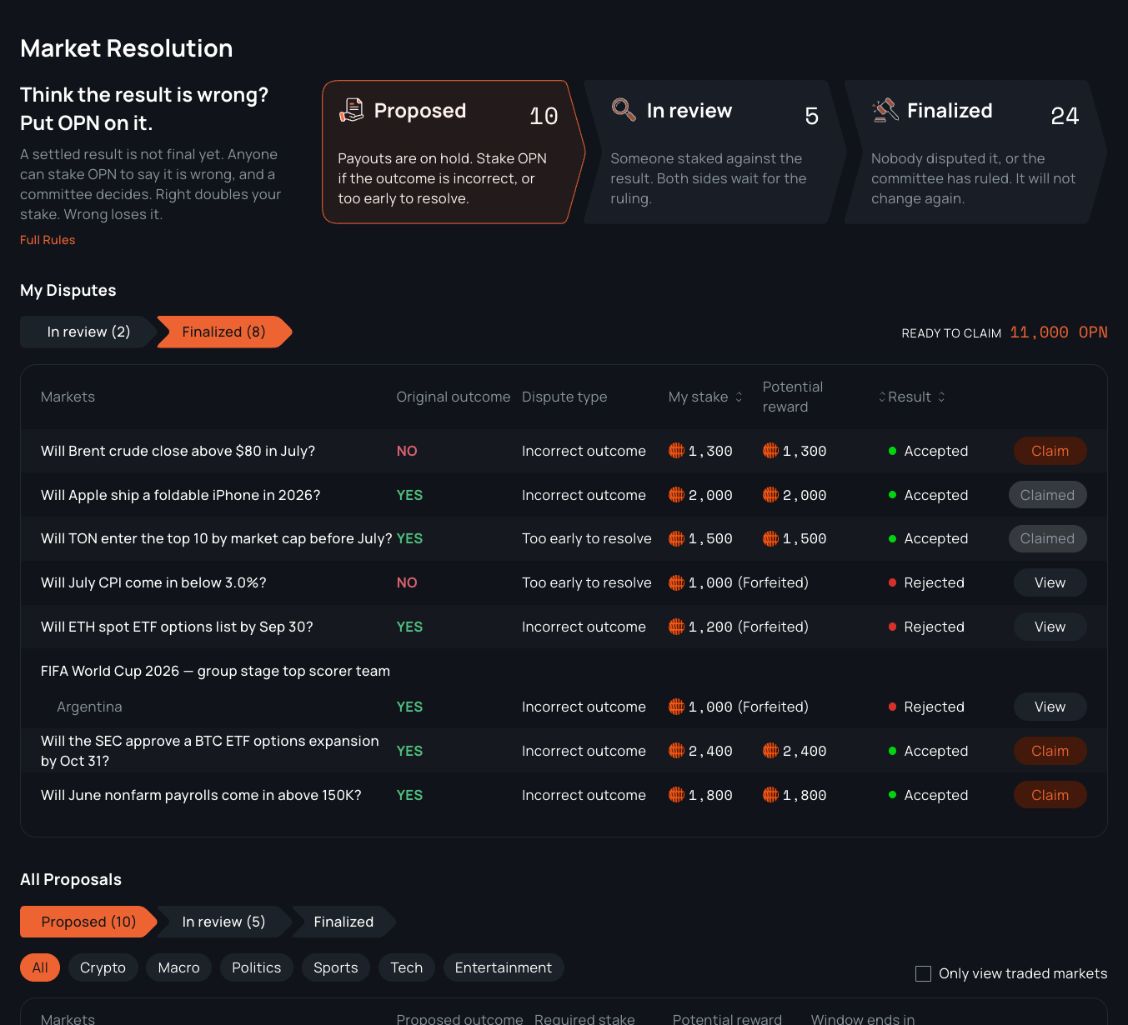This screenshot has height=1025, width=1128.
Task: Click the 'Original outcome' column header
Action: [x=453, y=397]
